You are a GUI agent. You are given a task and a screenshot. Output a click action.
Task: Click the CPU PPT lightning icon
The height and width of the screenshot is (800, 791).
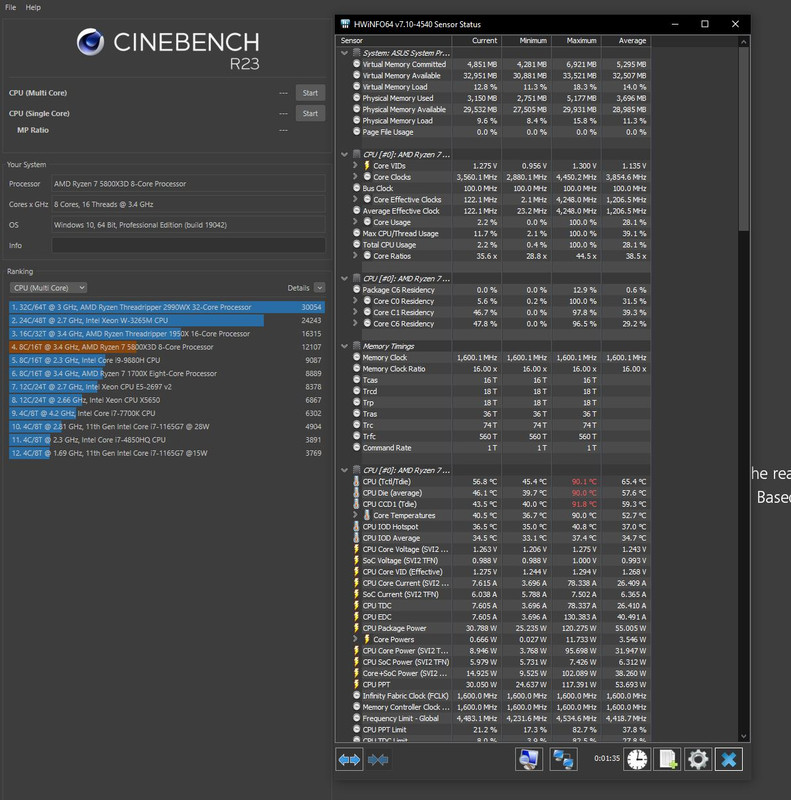click(356, 684)
